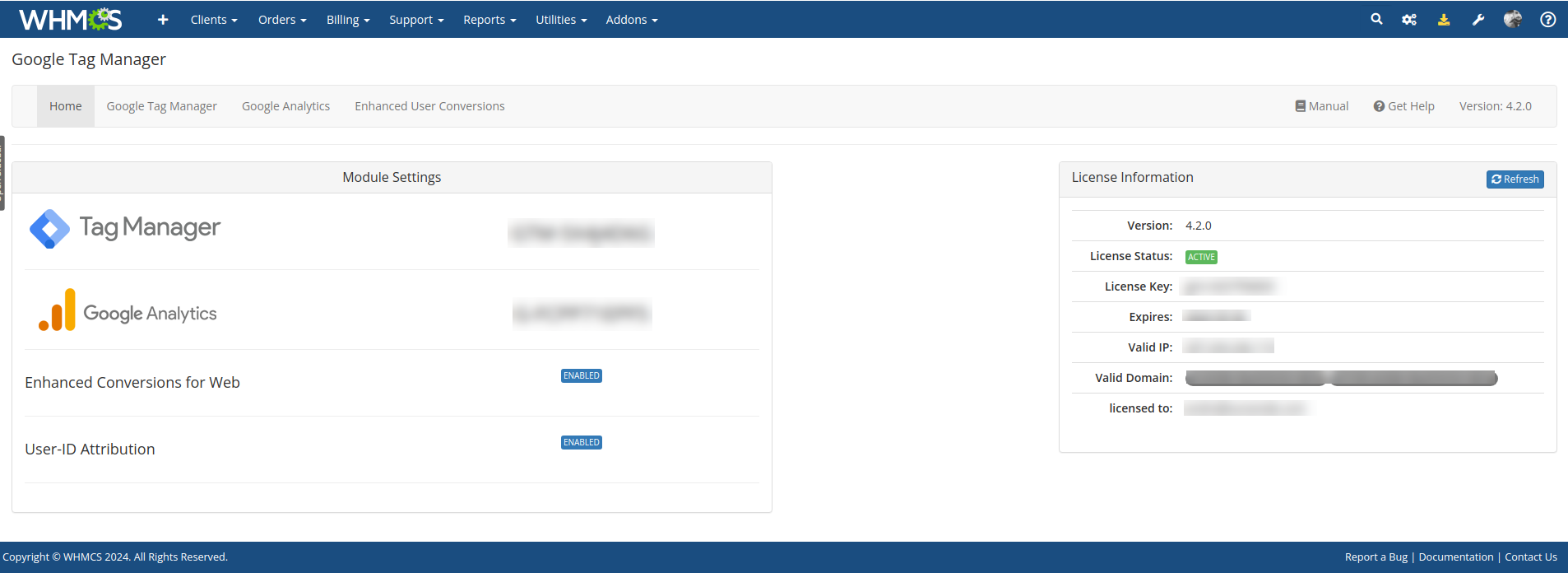Expand the Clients dropdown menu
The image size is (1568, 573).
click(x=214, y=20)
